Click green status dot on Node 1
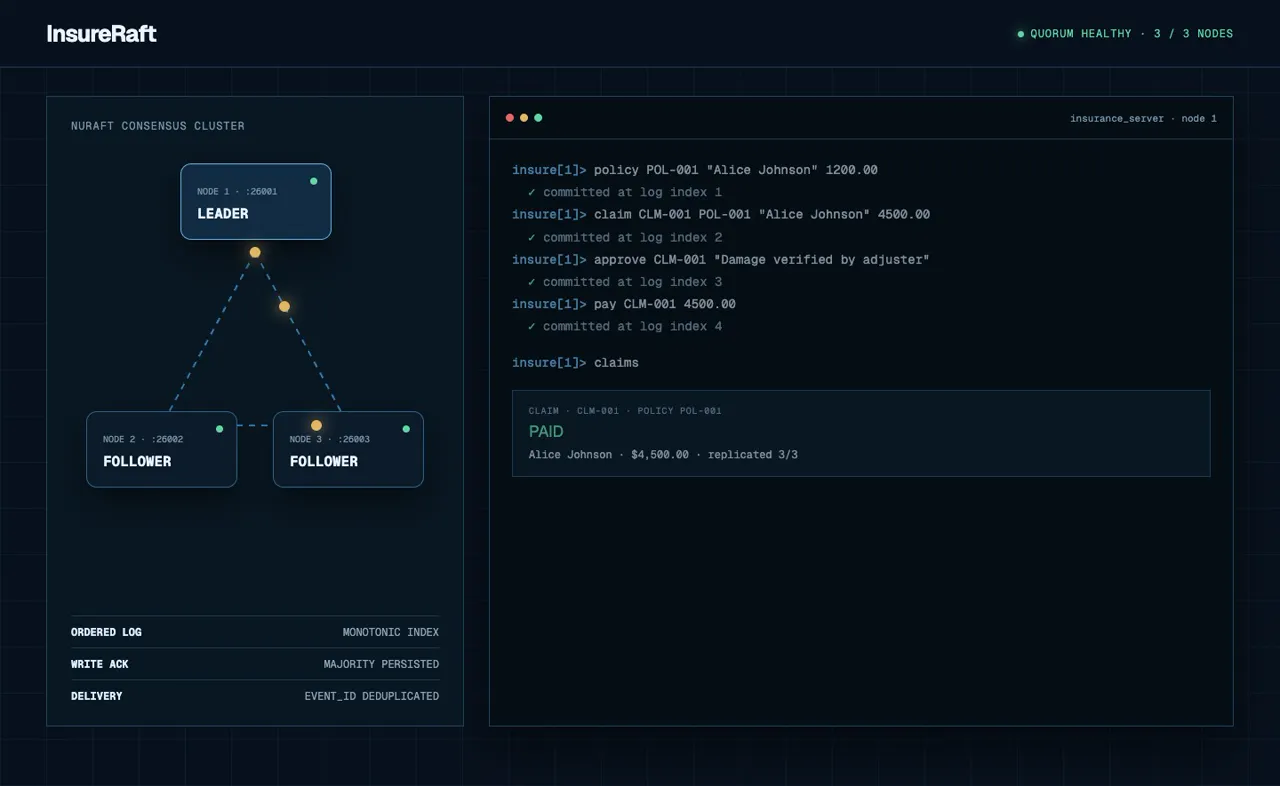 coord(314,181)
